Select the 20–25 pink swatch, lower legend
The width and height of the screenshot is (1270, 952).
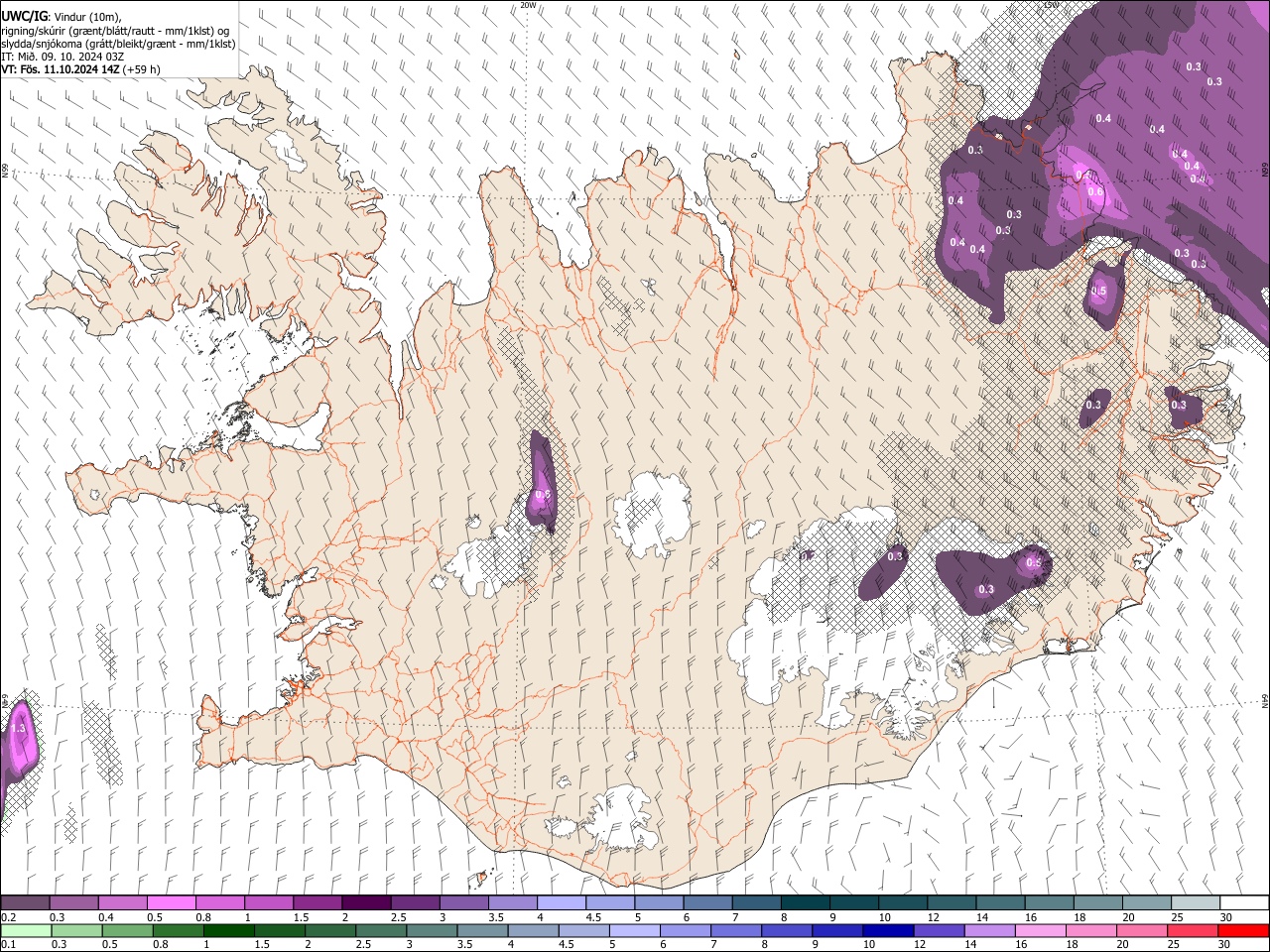[x=1142, y=930]
